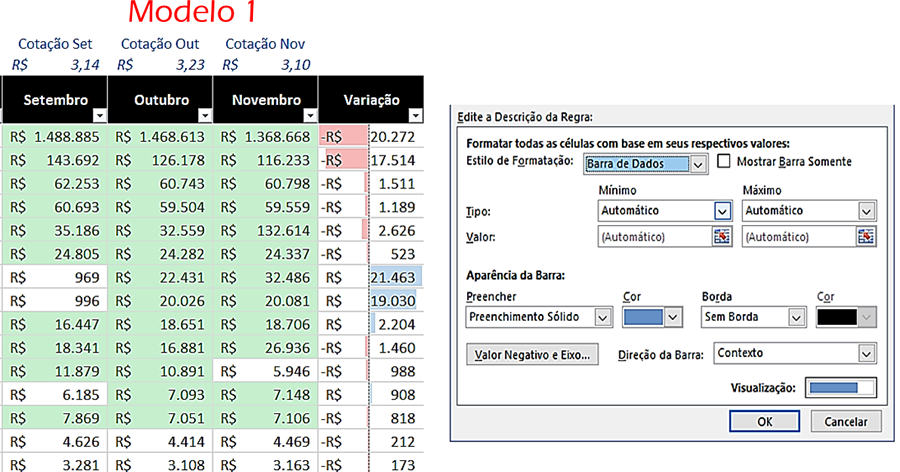
Task: Select Novembro cell 26.936
Action: pyautogui.click(x=265, y=348)
